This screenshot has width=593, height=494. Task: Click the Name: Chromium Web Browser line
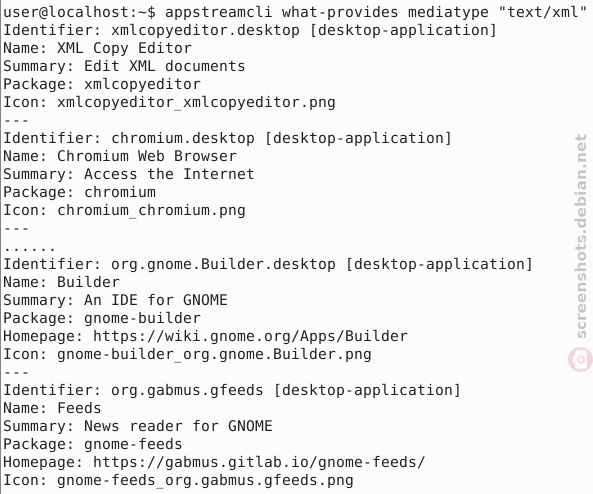coord(120,156)
